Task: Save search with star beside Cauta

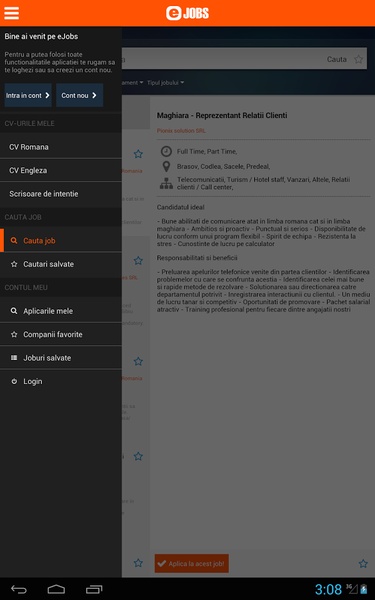Action: click(x=359, y=59)
